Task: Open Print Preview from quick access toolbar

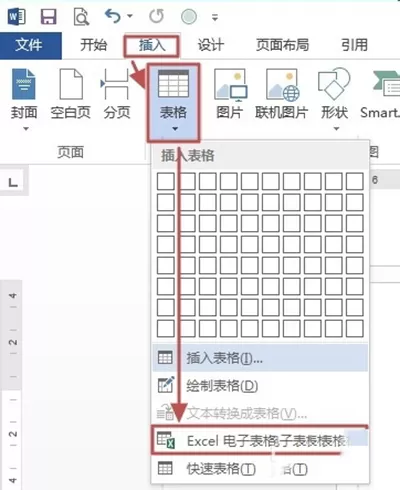Action: 81,16
